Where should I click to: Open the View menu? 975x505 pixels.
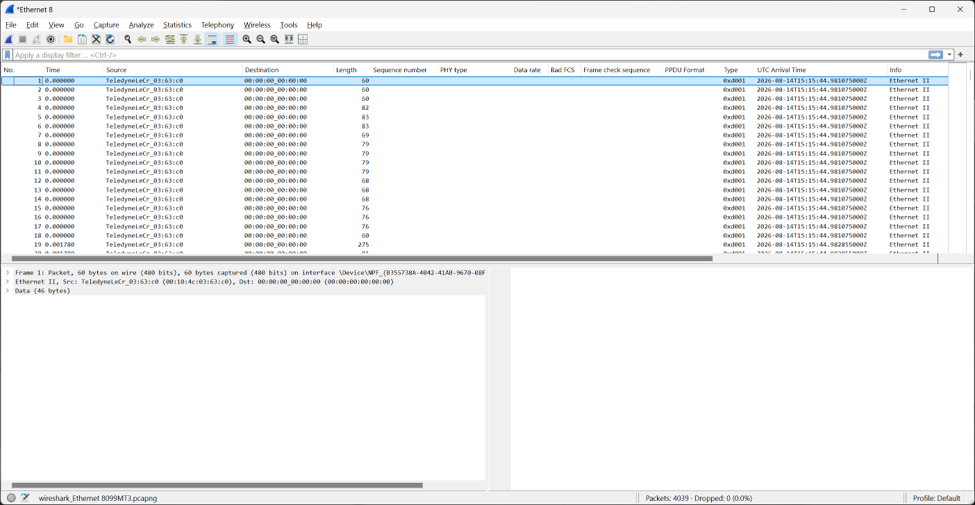click(x=57, y=25)
